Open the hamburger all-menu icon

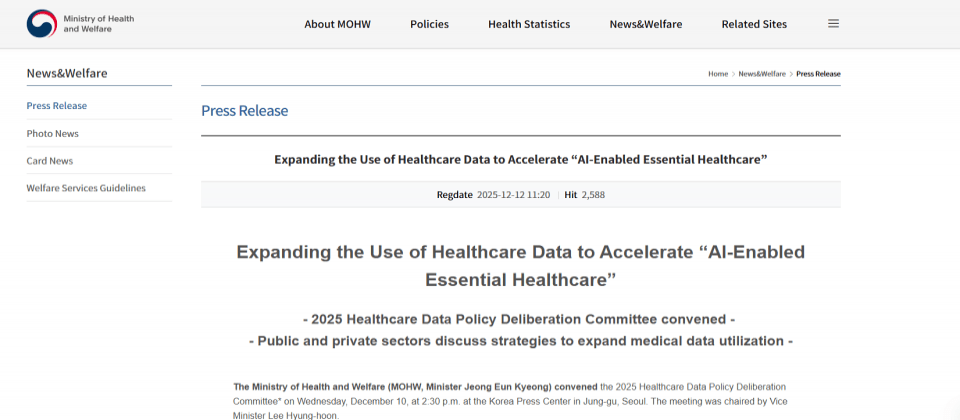(833, 24)
